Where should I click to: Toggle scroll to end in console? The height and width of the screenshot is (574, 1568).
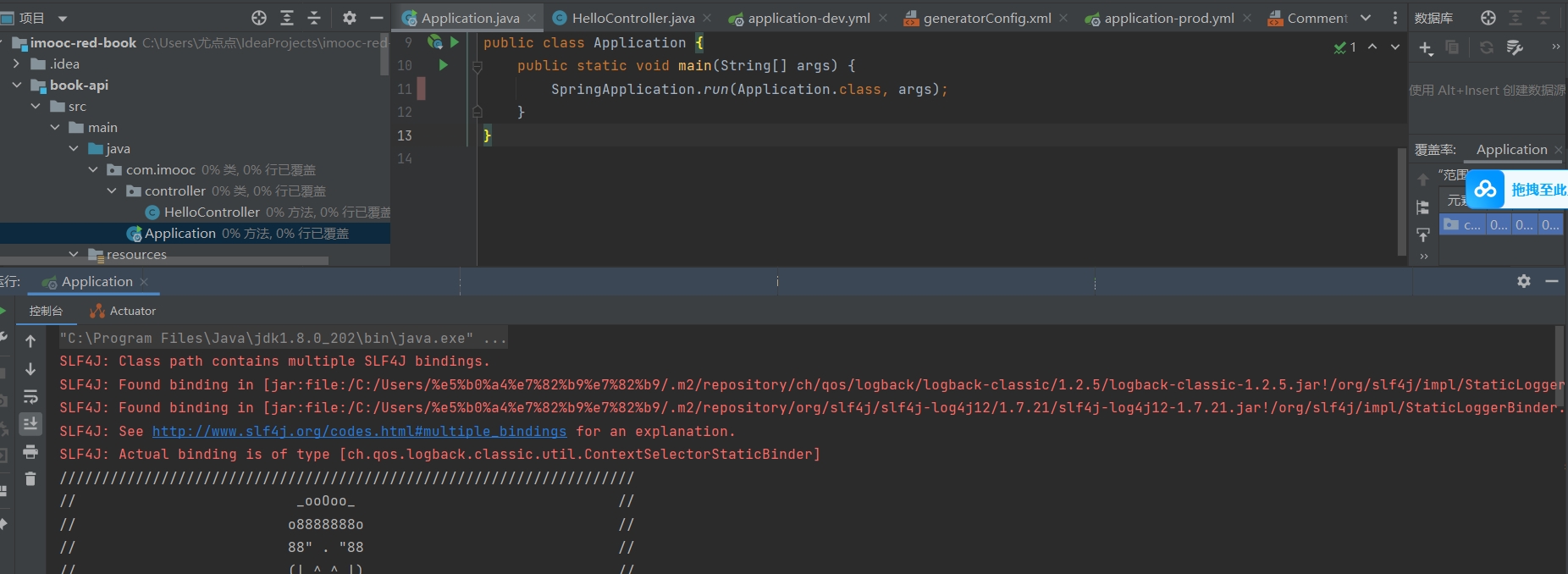[x=30, y=424]
